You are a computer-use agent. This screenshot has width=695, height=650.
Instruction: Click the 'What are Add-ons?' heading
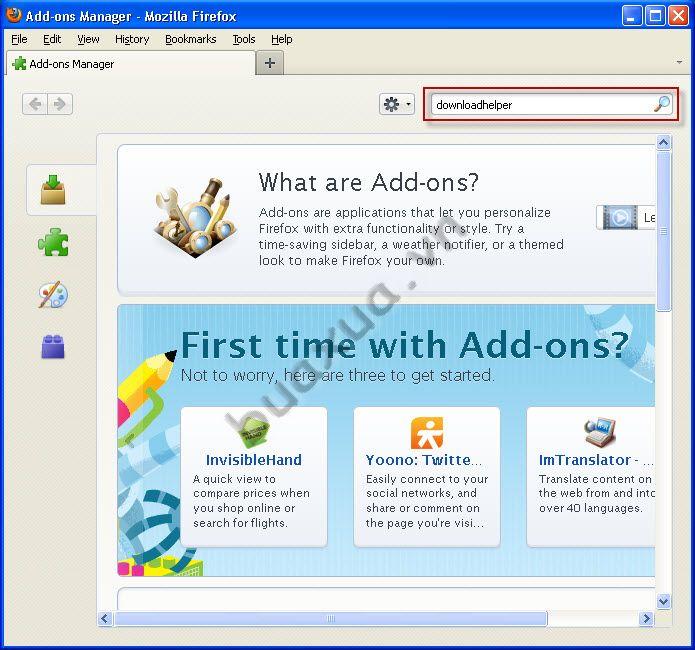(x=369, y=182)
